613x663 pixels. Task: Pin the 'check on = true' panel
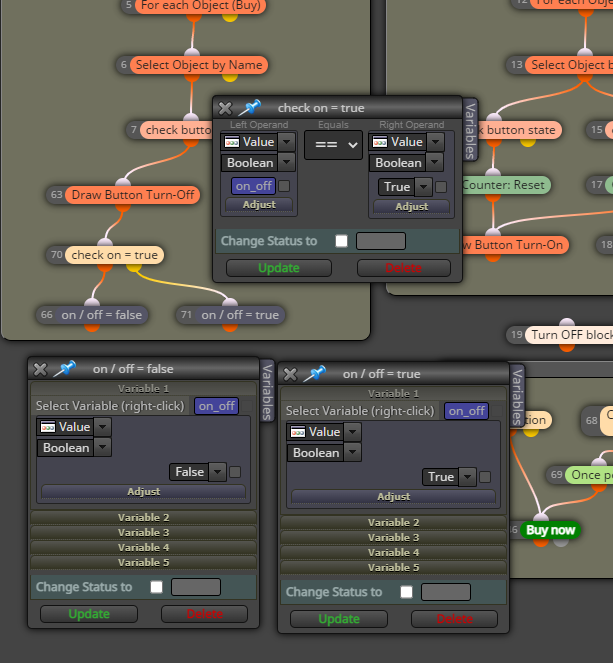[x=249, y=108]
